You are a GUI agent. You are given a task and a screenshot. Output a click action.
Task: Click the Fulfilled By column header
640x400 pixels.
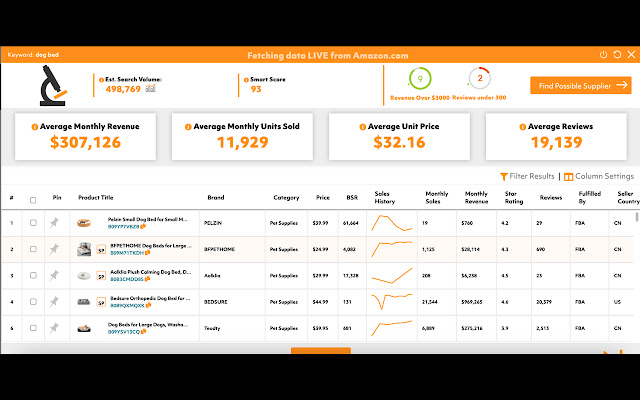click(590, 198)
